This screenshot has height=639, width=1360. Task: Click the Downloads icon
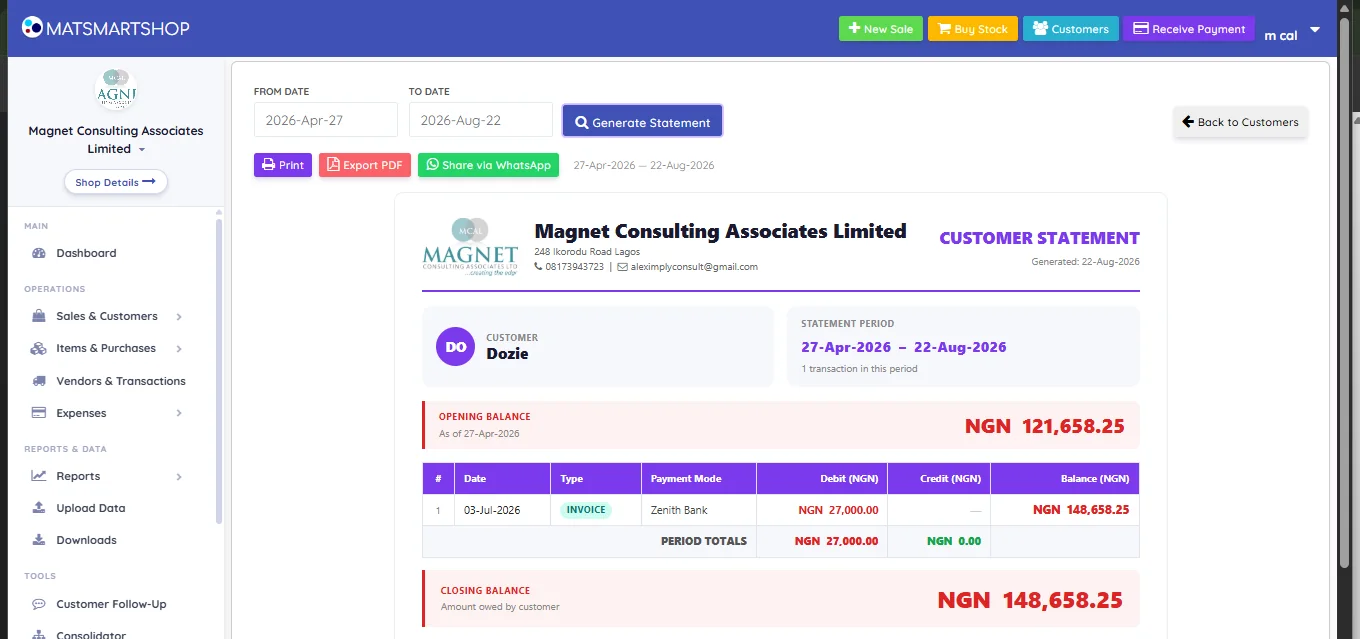point(39,540)
